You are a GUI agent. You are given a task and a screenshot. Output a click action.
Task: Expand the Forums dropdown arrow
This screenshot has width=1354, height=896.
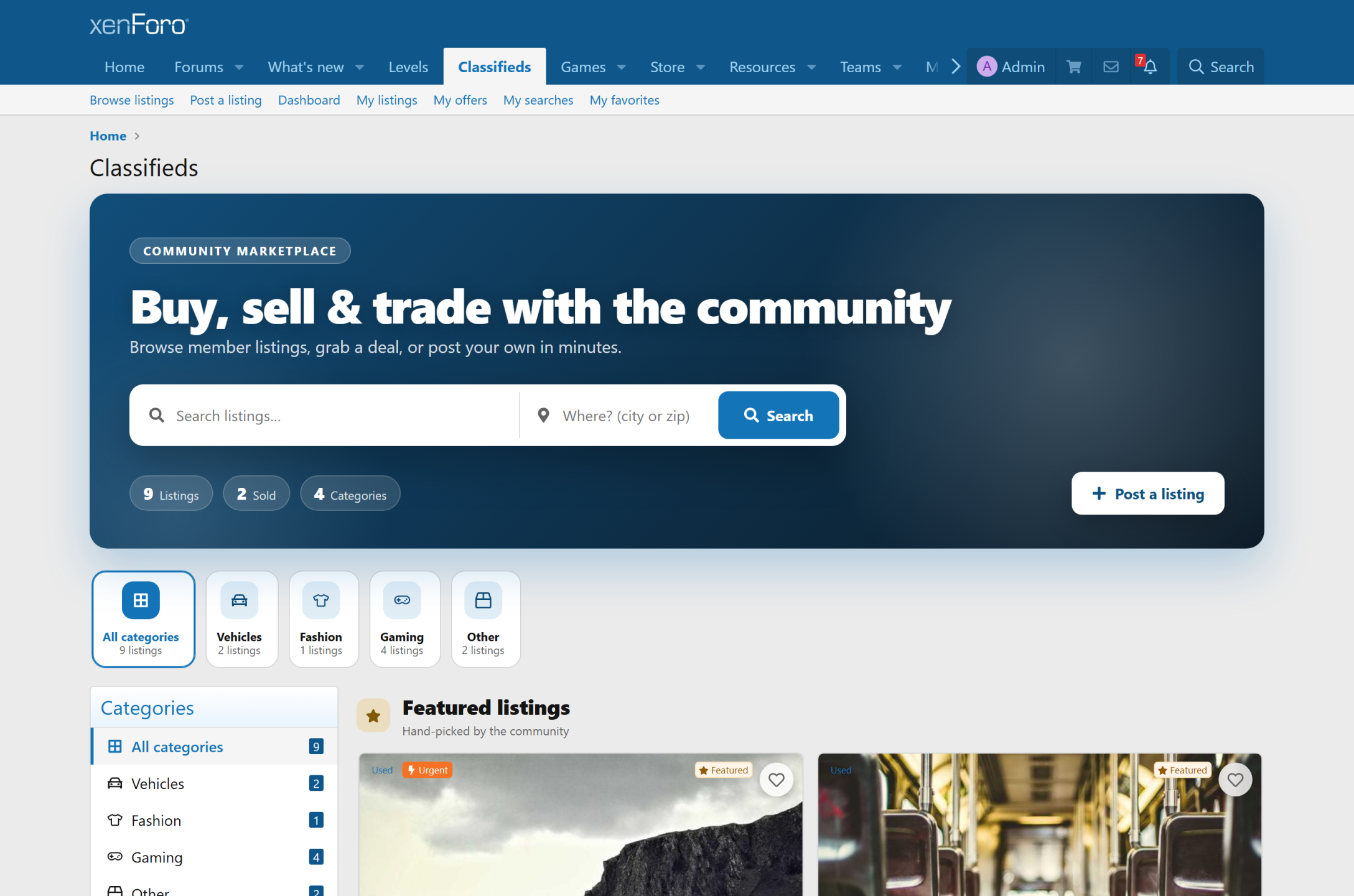coord(239,67)
